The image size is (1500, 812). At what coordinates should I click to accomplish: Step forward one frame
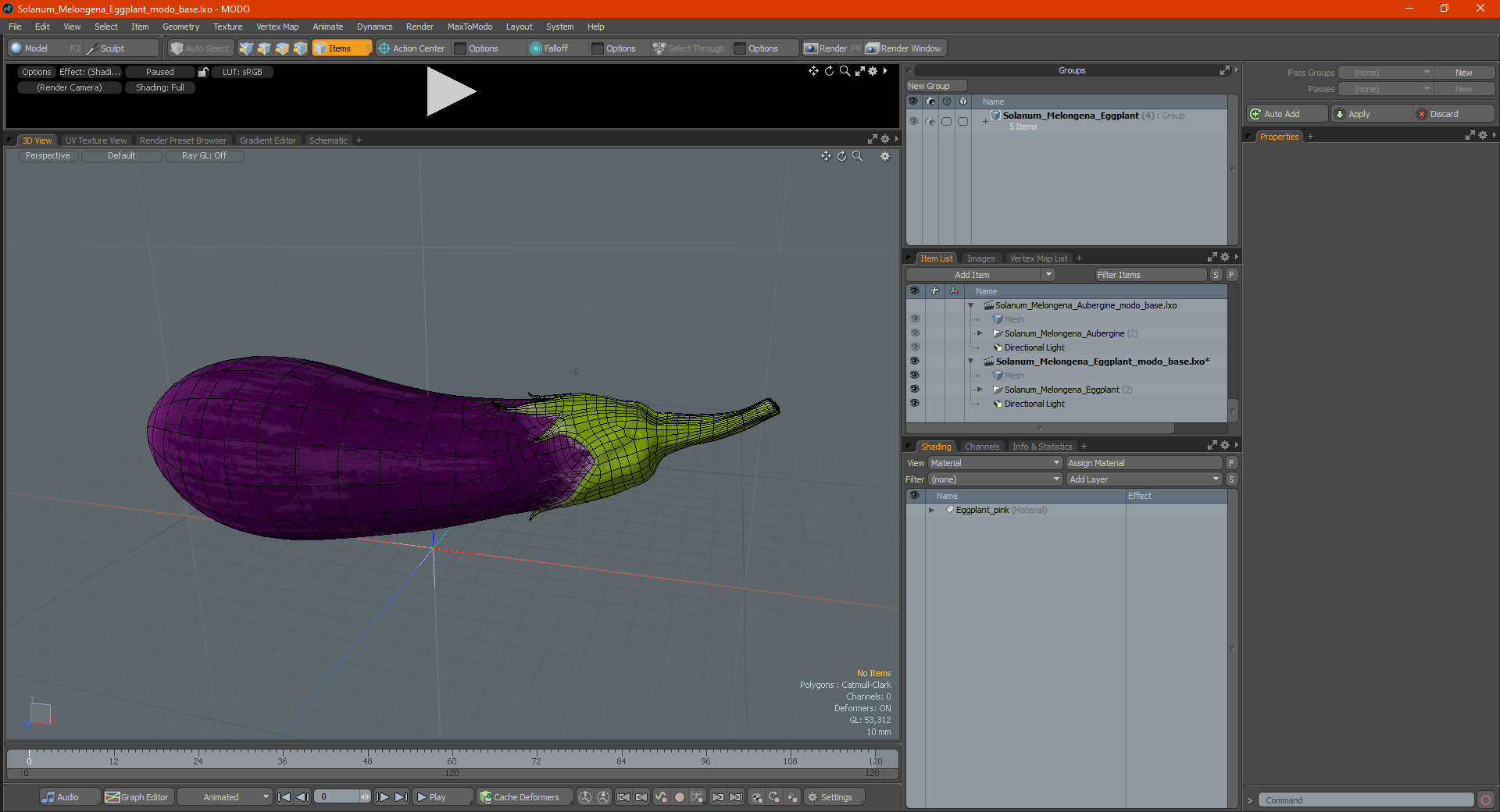coord(382,797)
